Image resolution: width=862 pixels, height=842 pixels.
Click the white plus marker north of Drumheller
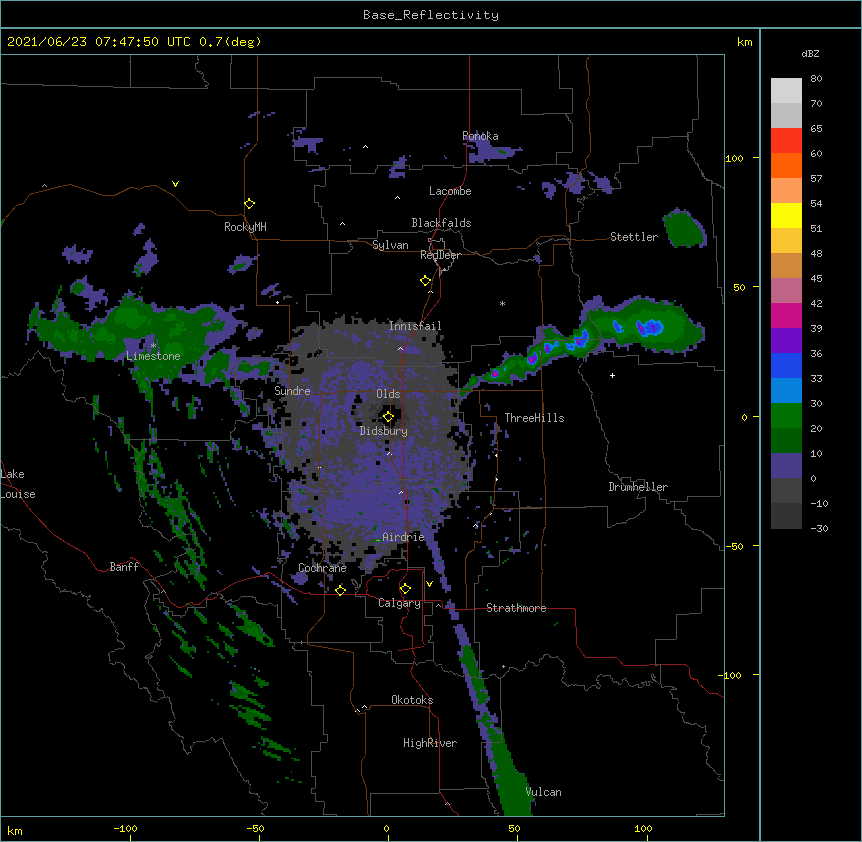(x=612, y=375)
